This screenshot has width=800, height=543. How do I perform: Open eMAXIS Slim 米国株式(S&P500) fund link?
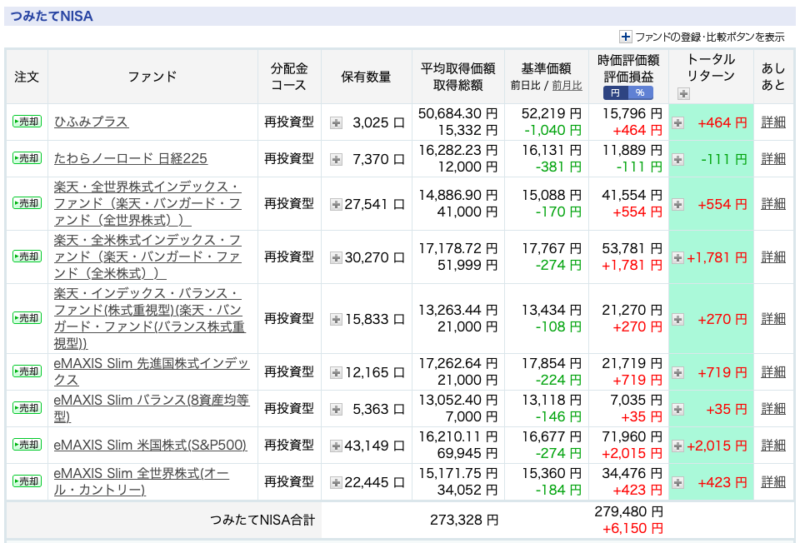(x=150, y=445)
